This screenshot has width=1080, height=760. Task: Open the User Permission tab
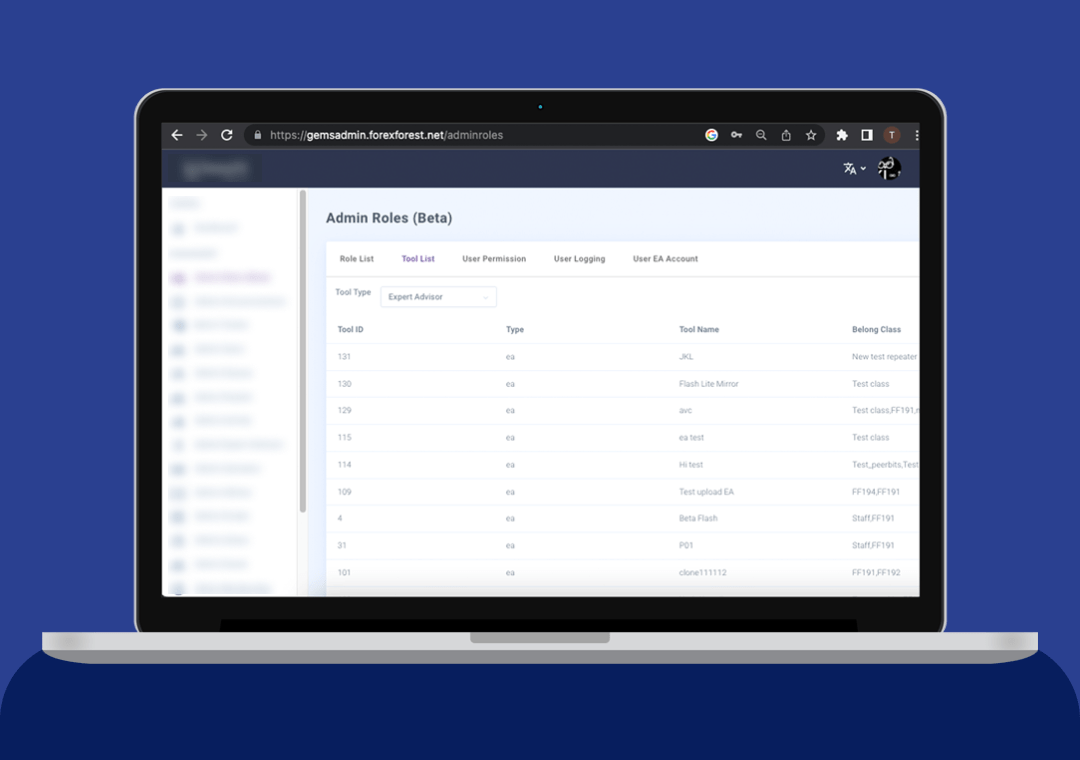[494, 259]
